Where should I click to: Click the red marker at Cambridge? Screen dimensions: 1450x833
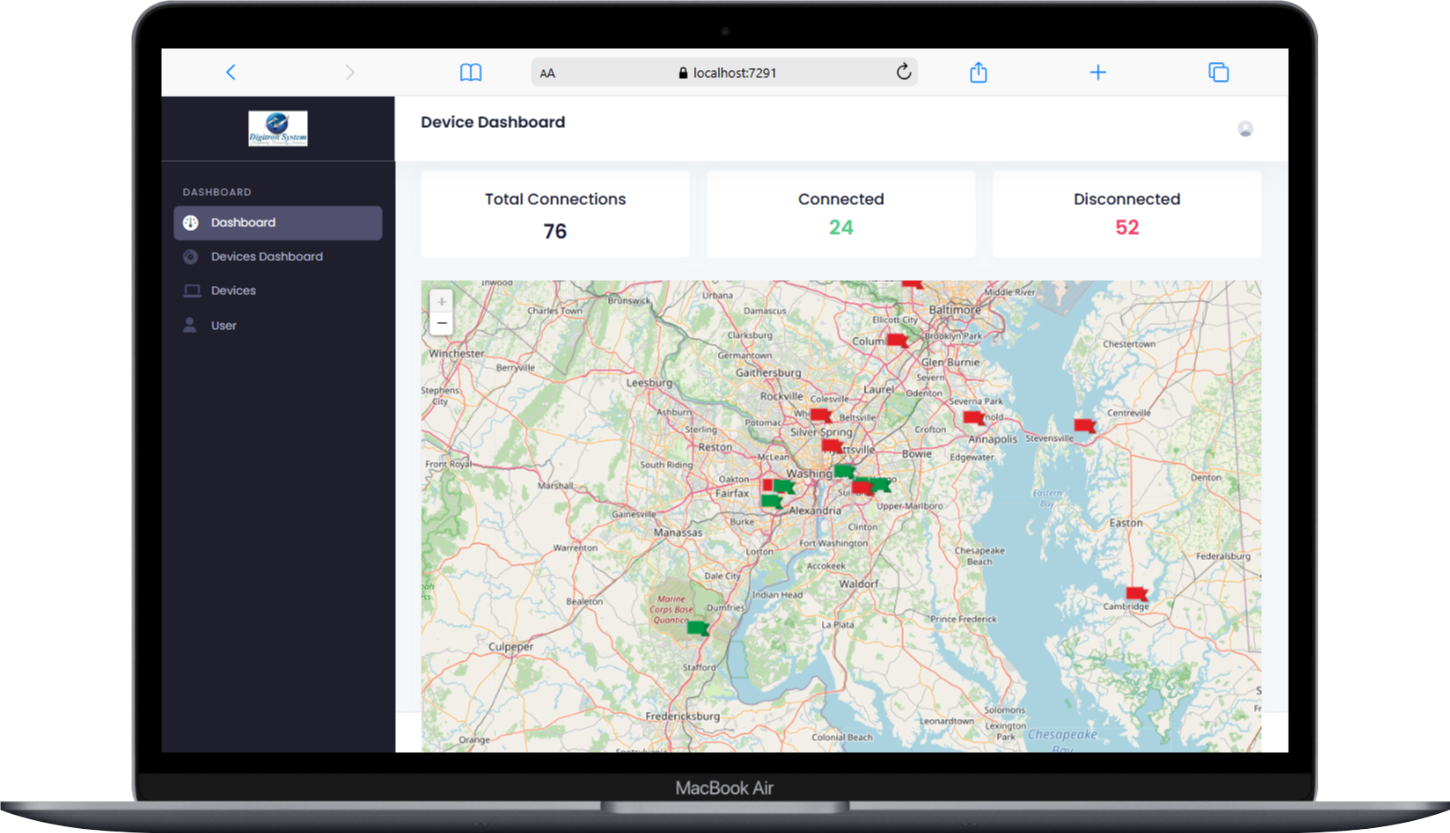point(1136,593)
